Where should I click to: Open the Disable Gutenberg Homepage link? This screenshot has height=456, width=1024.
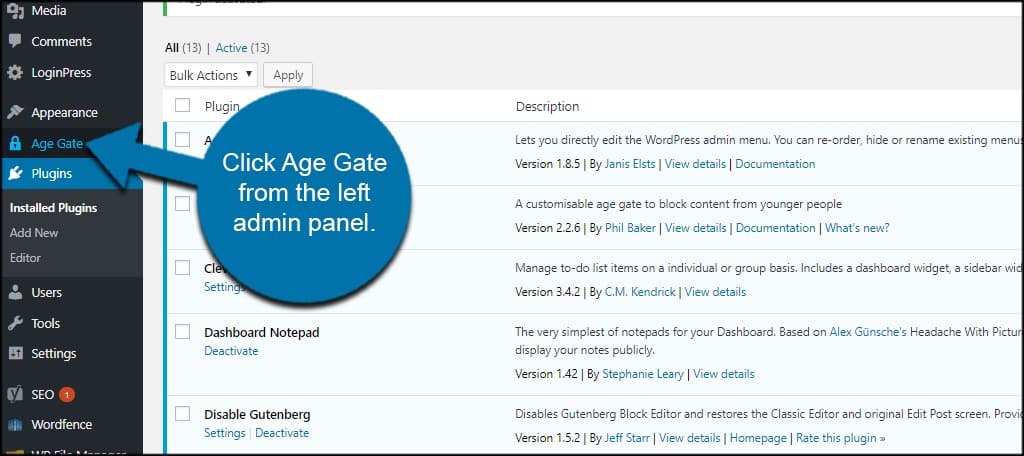click(758, 438)
